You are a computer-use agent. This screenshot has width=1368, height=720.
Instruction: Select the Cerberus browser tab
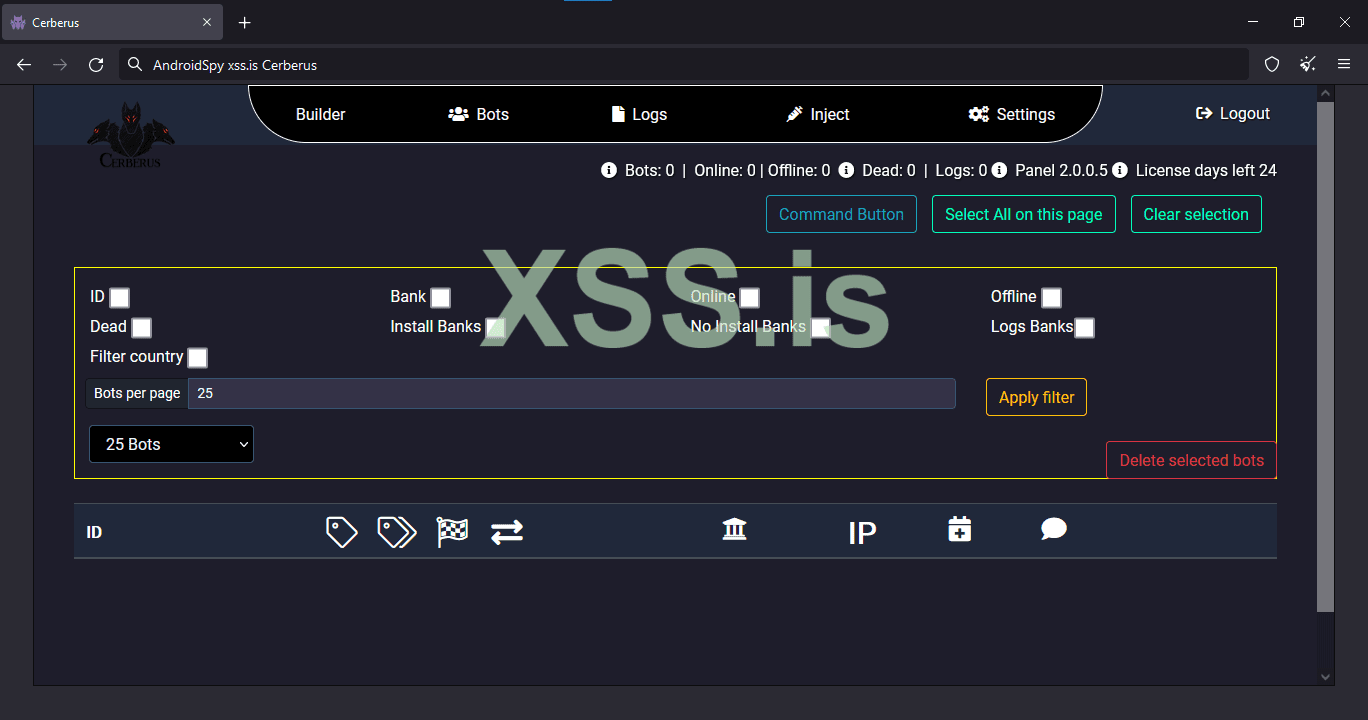112,22
